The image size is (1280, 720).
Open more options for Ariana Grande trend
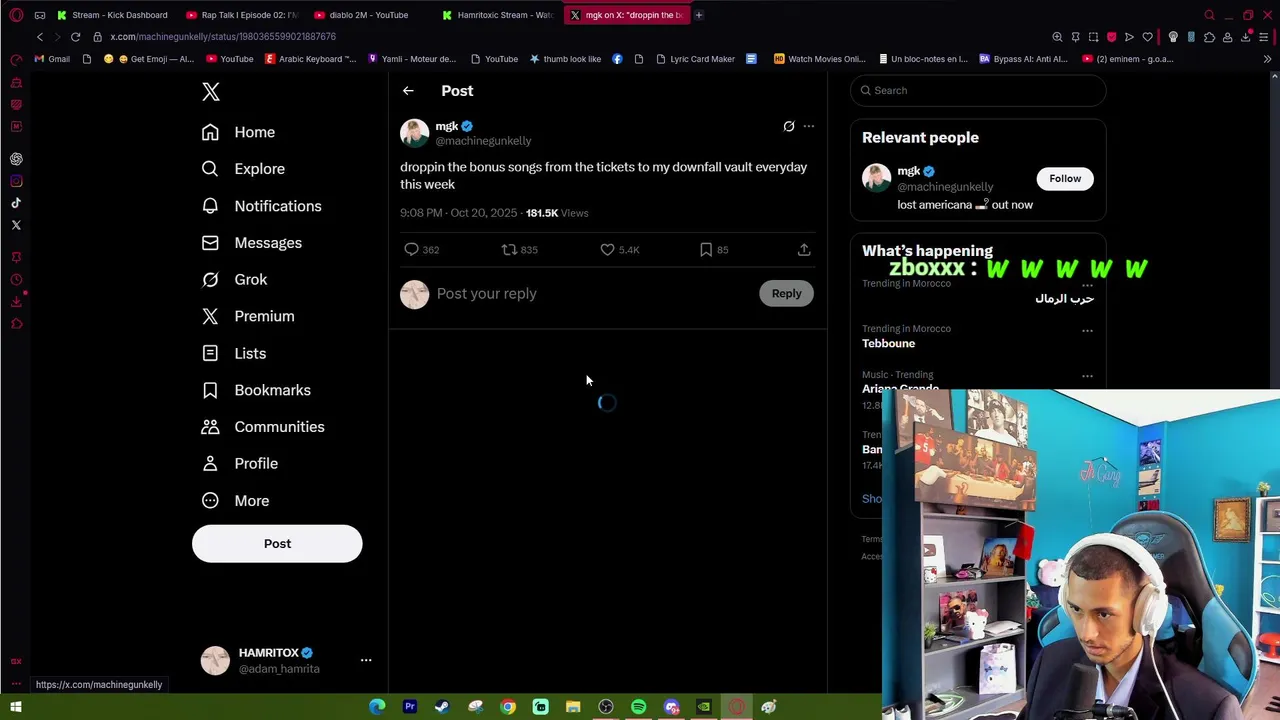(1087, 377)
